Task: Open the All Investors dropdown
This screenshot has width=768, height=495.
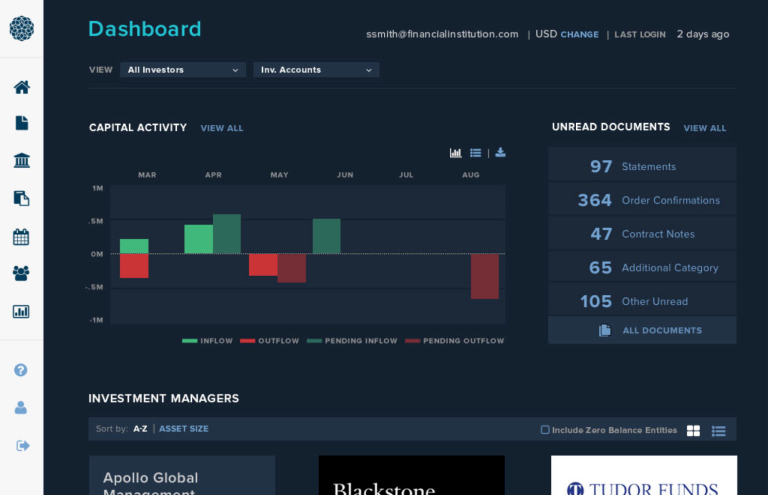Action: [x=183, y=70]
